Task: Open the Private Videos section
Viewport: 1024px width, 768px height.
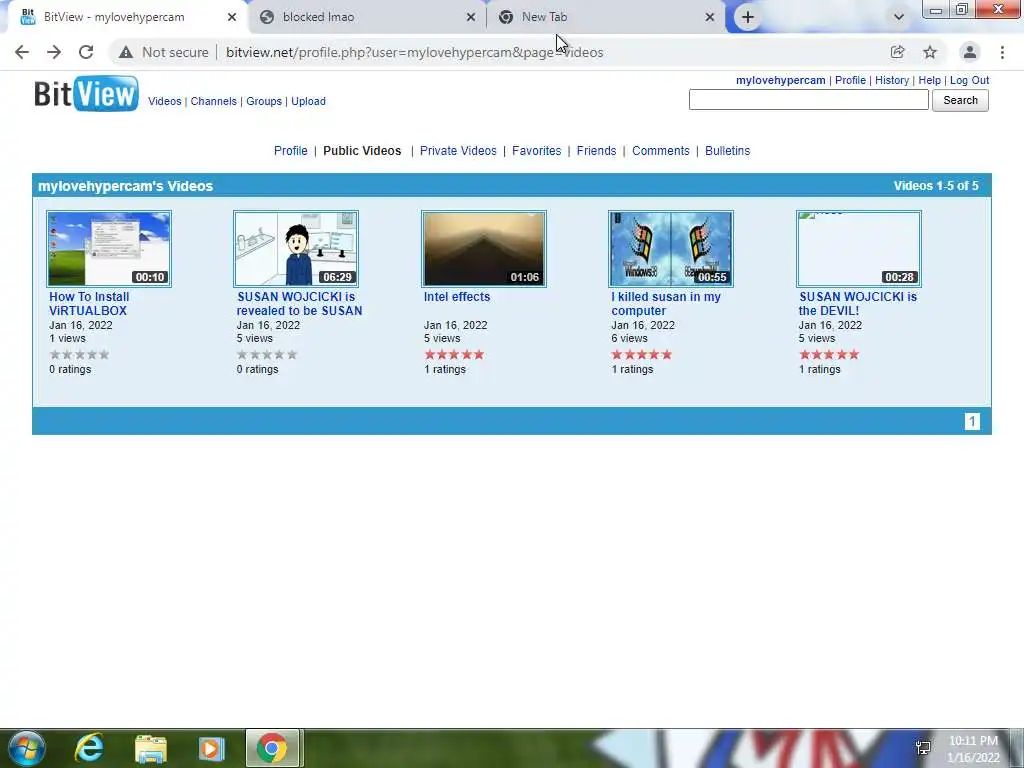Action: (x=458, y=151)
